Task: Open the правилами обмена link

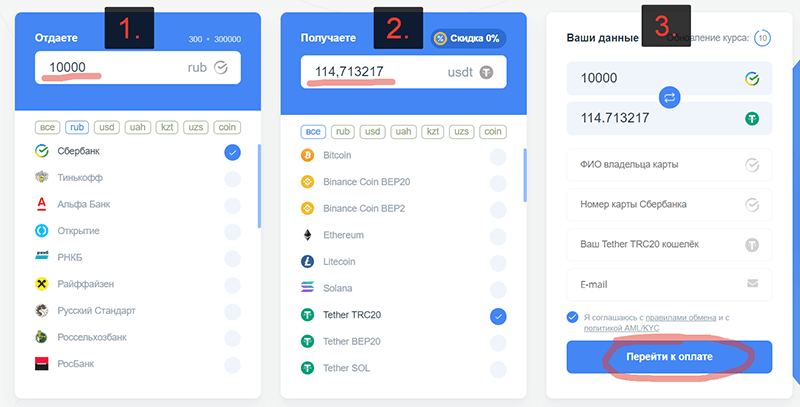Action: 681,317
